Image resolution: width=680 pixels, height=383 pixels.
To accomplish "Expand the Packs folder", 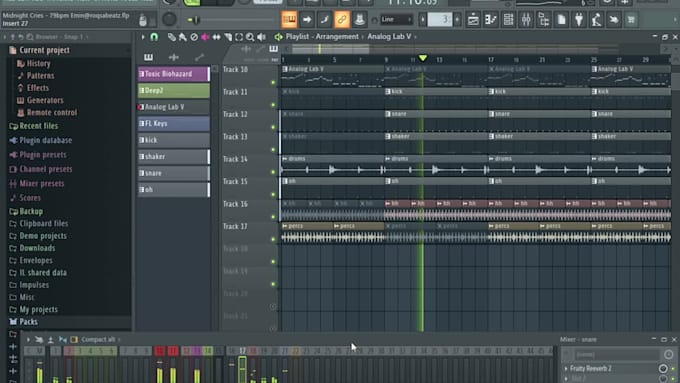I will (28, 322).
